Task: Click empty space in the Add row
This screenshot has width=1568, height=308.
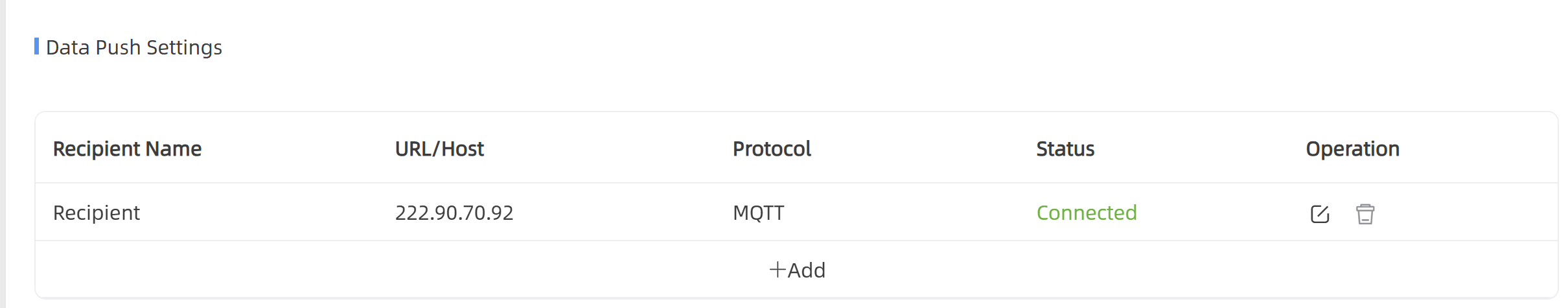Action: (389, 270)
